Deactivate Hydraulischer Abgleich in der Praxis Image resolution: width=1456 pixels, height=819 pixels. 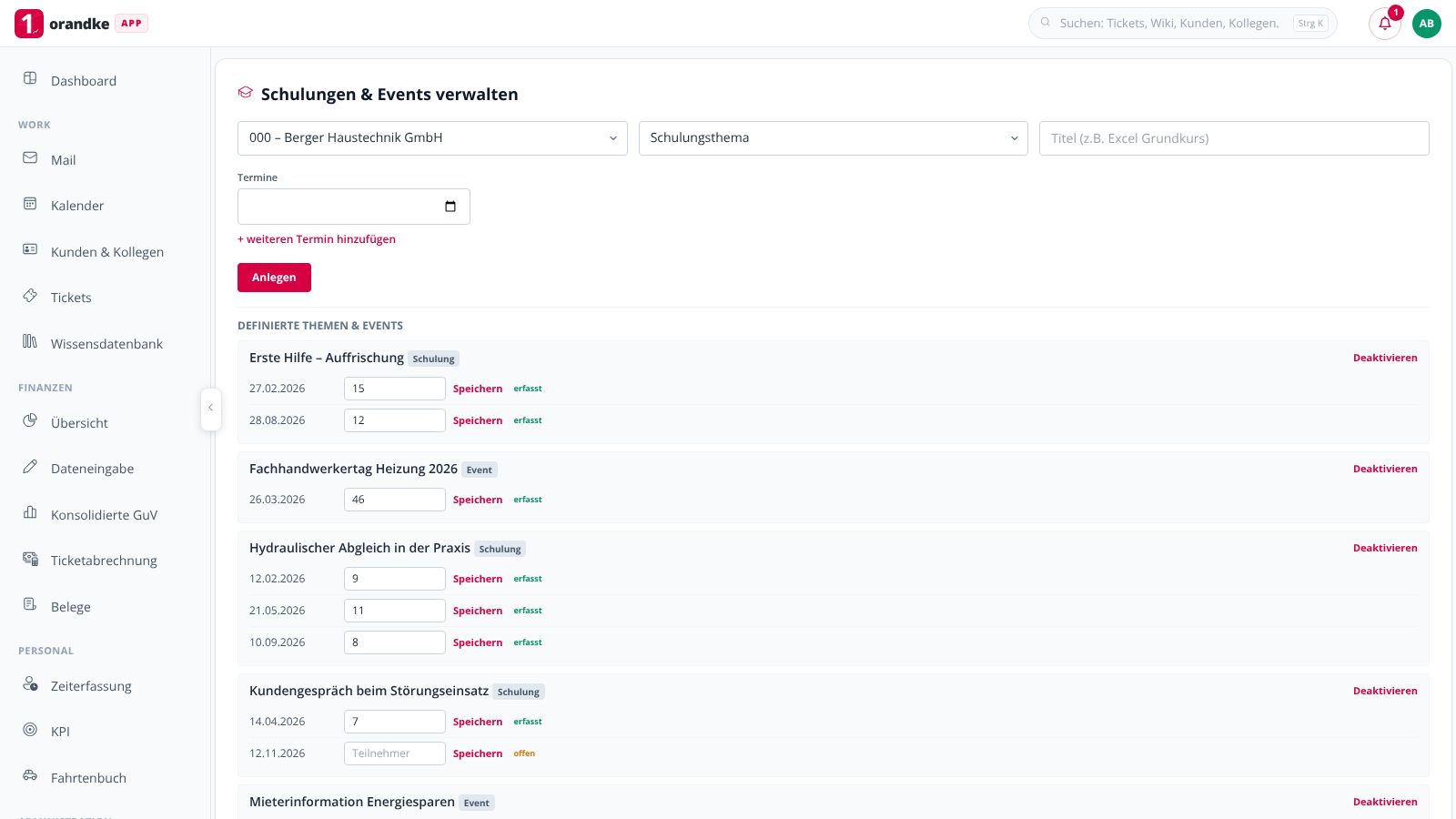[x=1385, y=548]
